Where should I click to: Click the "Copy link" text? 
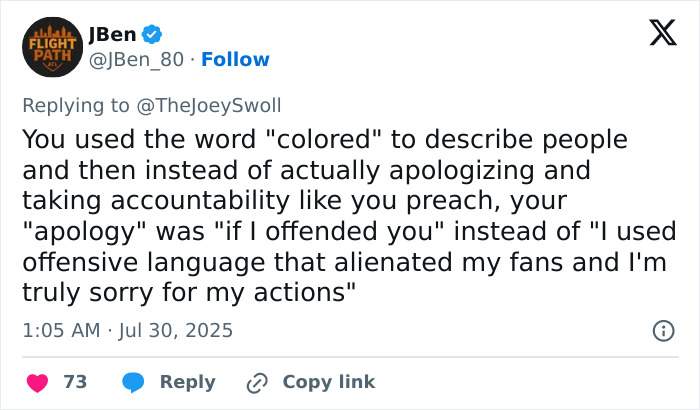(329, 382)
